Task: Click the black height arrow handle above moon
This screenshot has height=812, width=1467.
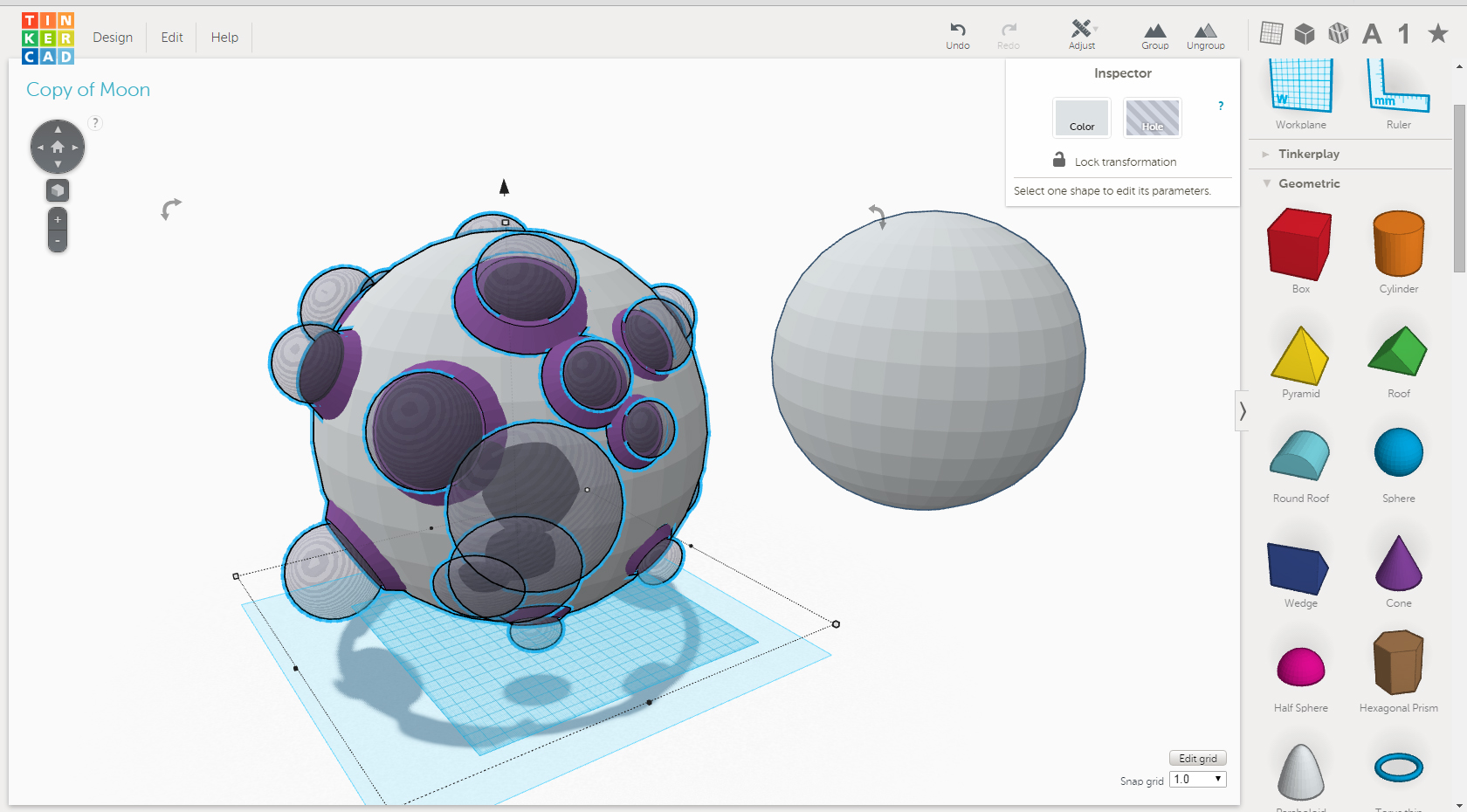Action: 504,187
